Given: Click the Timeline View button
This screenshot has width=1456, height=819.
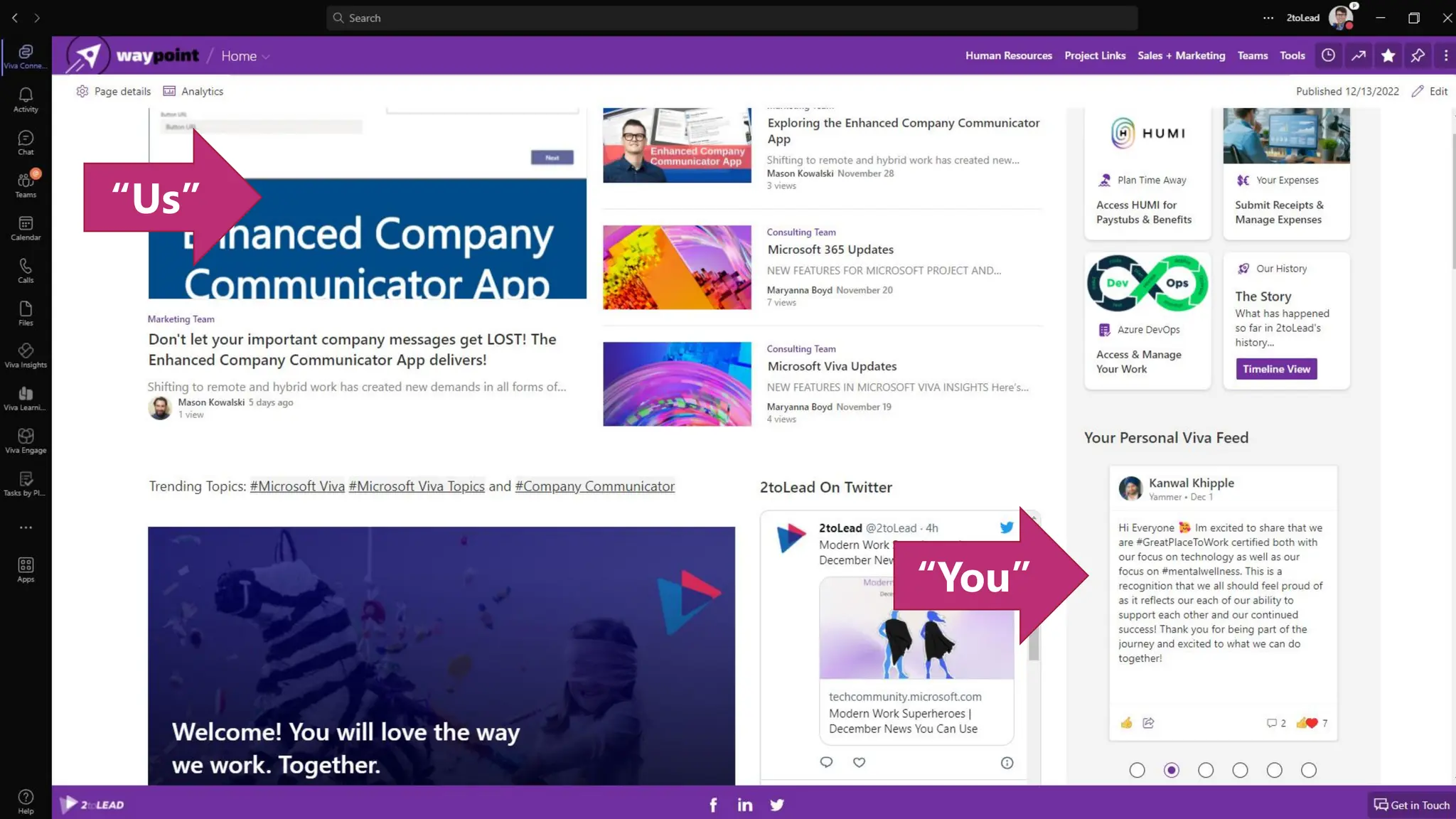Looking at the screenshot, I should 1276,369.
